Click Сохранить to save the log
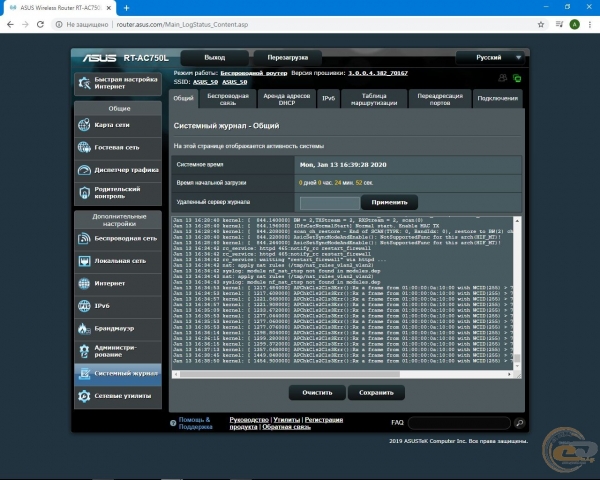 click(376, 392)
